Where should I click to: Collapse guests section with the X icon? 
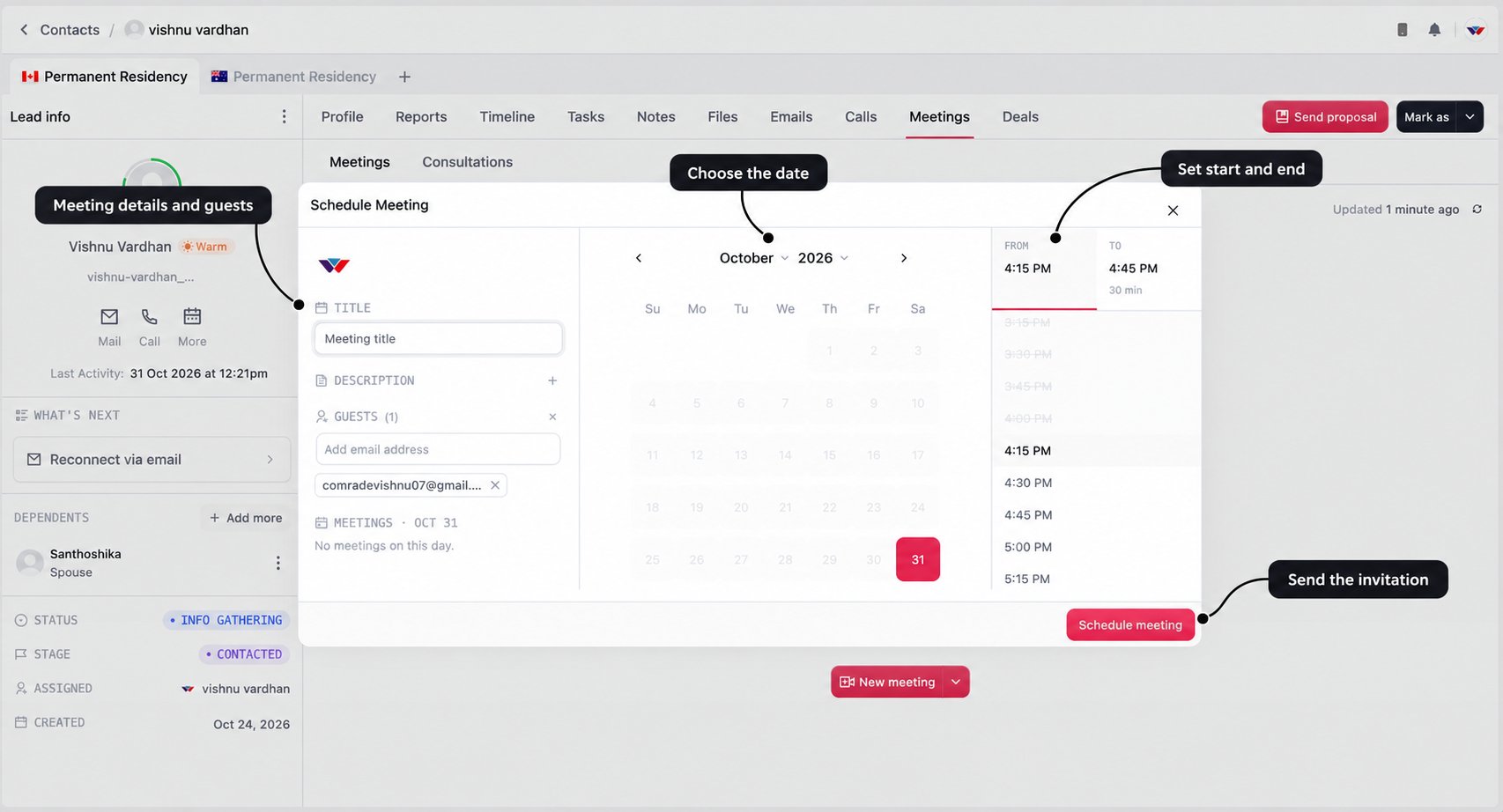click(x=552, y=417)
